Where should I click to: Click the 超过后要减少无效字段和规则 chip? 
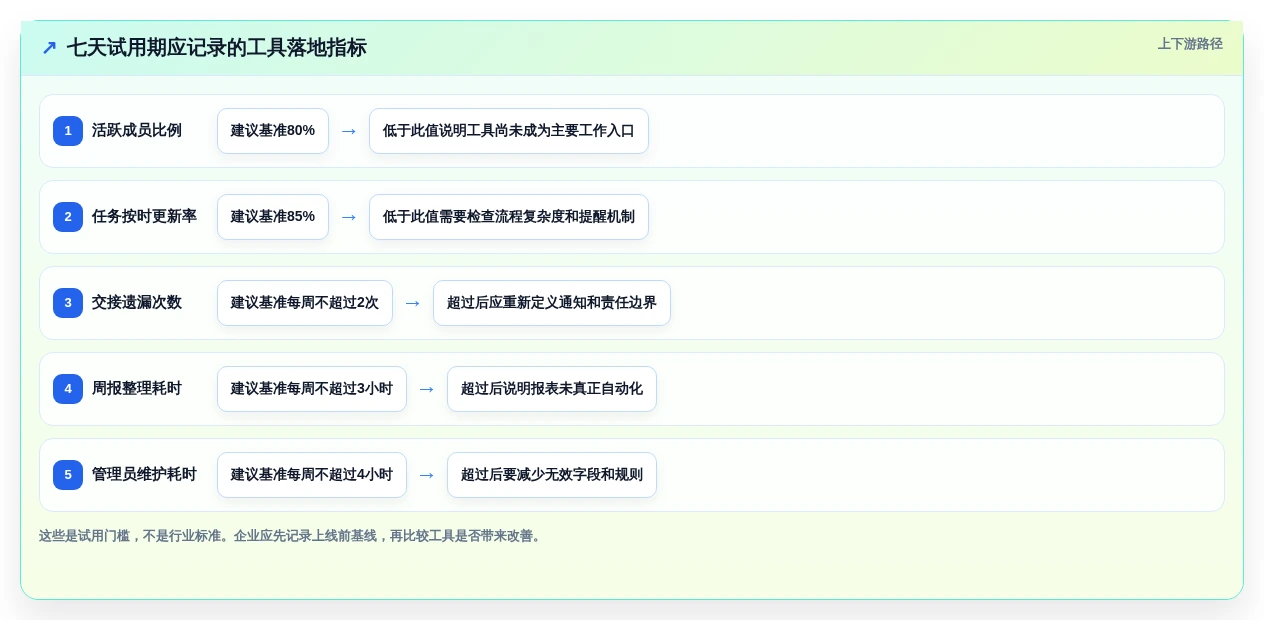(552, 475)
